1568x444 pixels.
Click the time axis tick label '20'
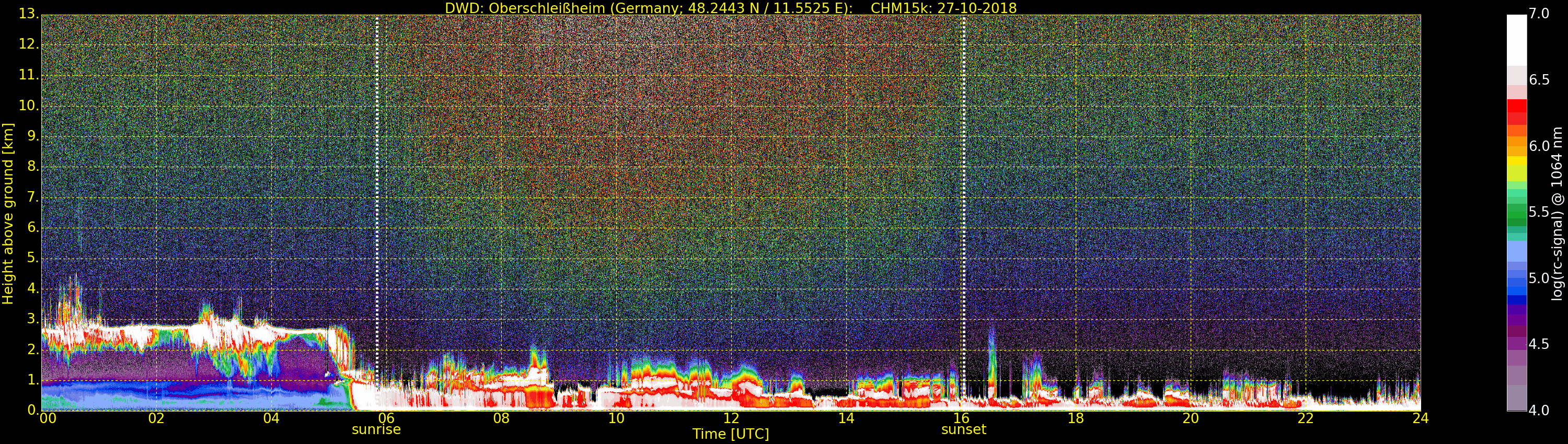click(x=1191, y=418)
